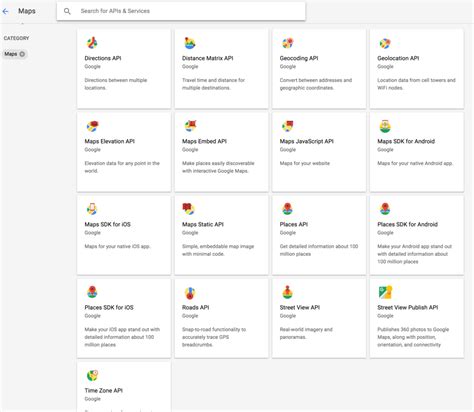Screen dimensions: 474x412
Task: Click the search magnifier icon
Action: 67,11
